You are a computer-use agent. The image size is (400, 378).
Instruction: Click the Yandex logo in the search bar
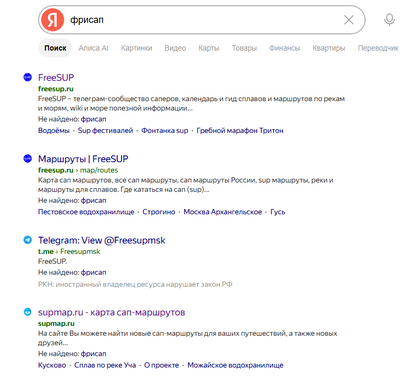[x=52, y=20]
